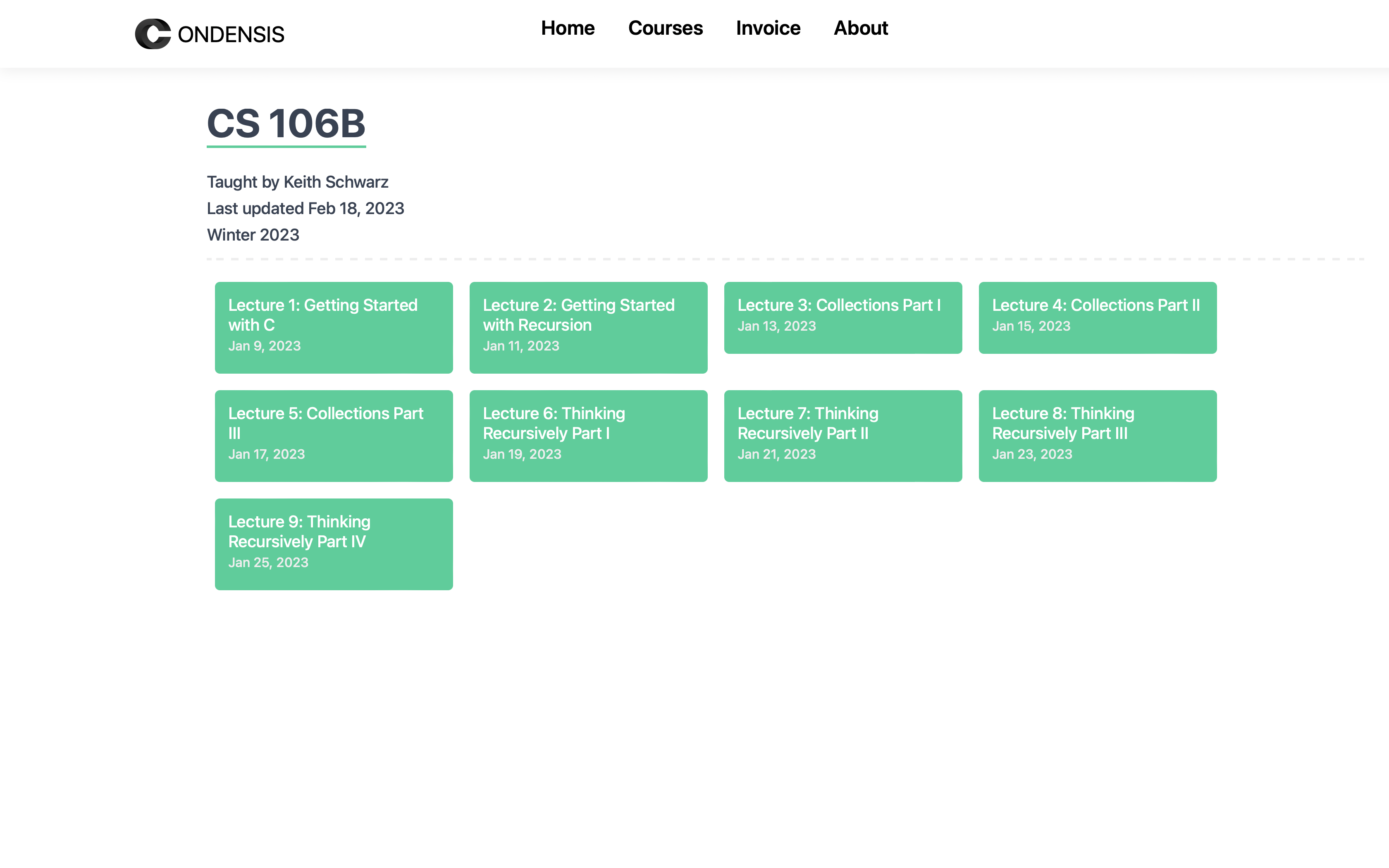Go to the Home menu item
Screen dimensions: 1389x868
pyautogui.click(x=568, y=28)
